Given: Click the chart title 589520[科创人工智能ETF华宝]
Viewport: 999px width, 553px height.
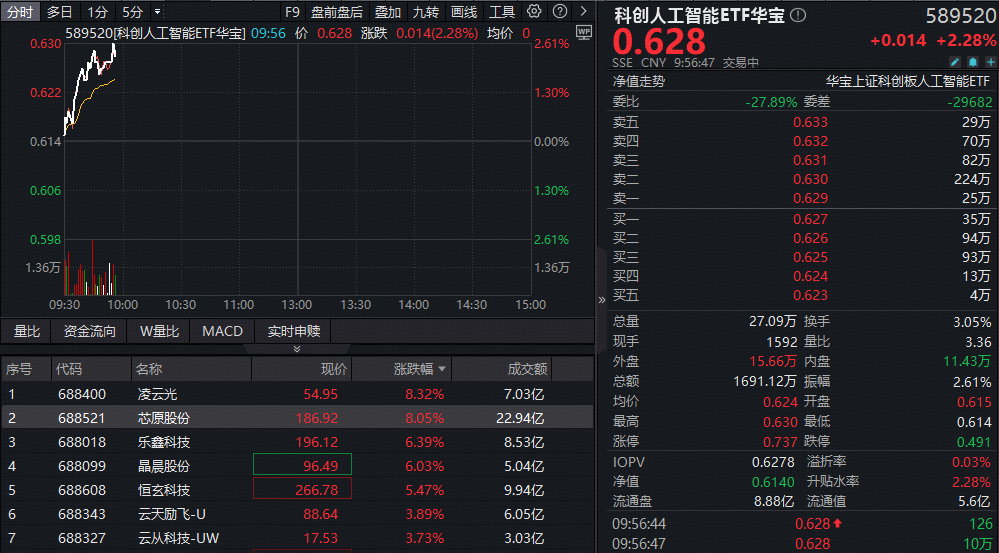Looking at the screenshot, I should (x=155, y=33).
